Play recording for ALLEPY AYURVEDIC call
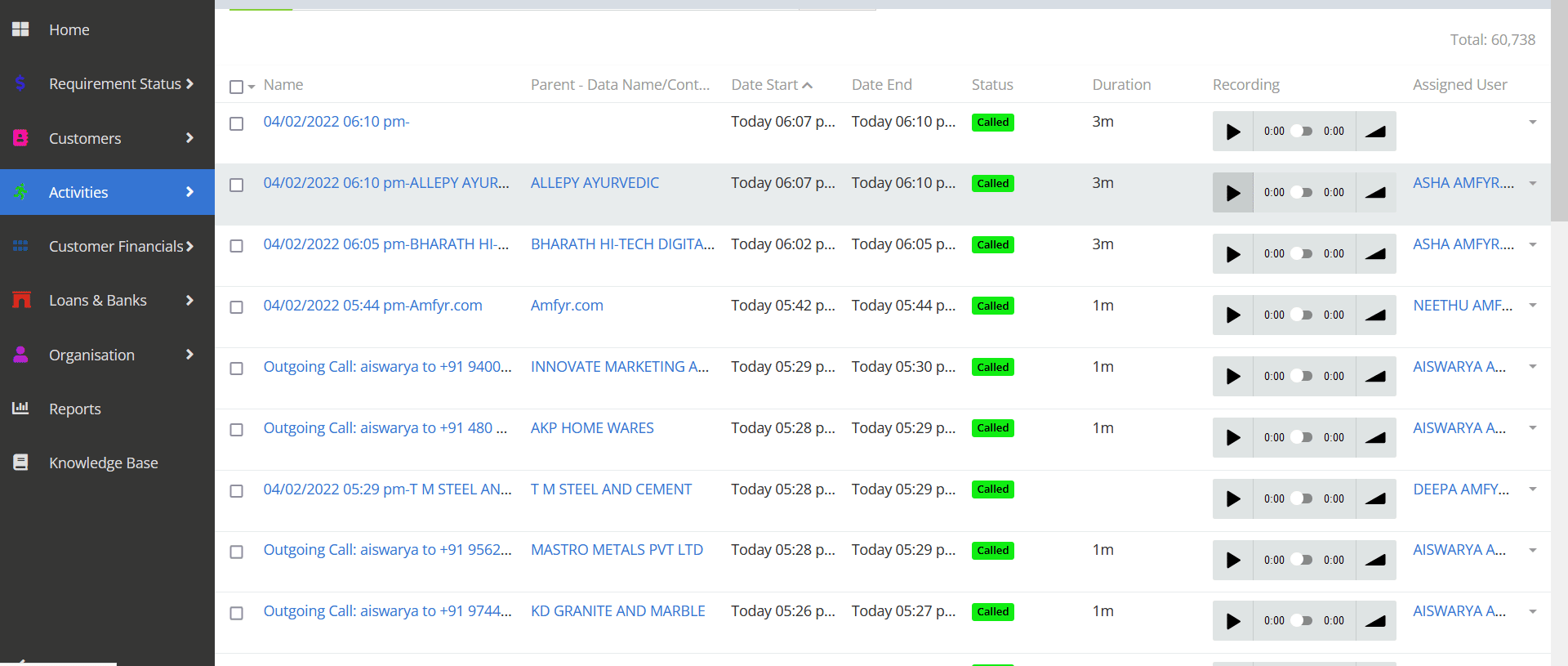Viewport: 1568px width, 666px height. click(1233, 193)
